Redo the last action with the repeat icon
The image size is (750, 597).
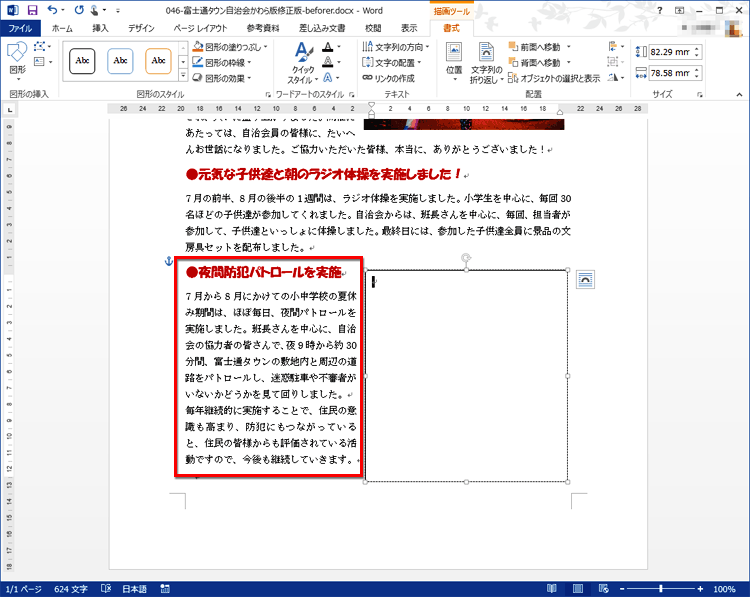[x=79, y=10]
